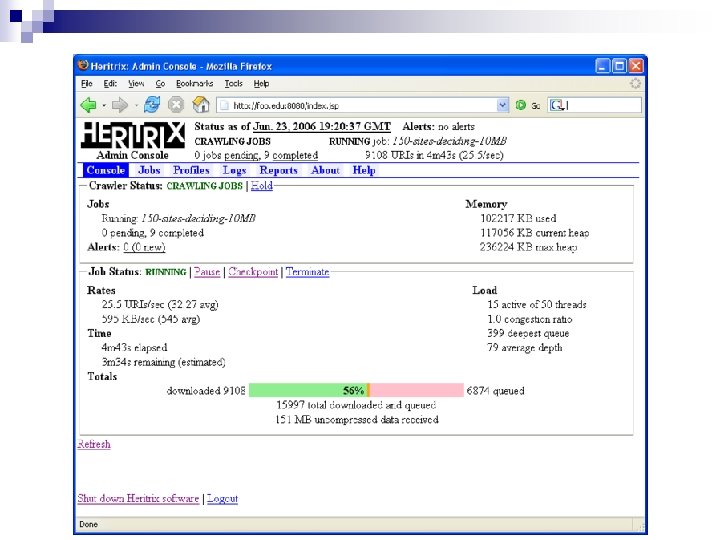Click the pink queued portion of progress bar
The width and height of the screenshot is (720, 540).
click(x=416, y=390)
